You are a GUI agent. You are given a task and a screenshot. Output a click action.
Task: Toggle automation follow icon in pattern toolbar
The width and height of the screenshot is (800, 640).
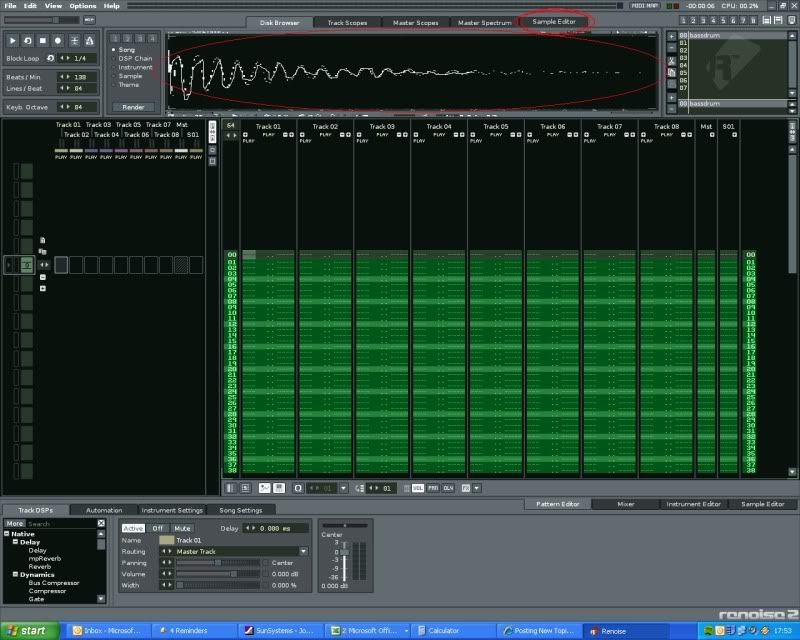coord(264,488)
